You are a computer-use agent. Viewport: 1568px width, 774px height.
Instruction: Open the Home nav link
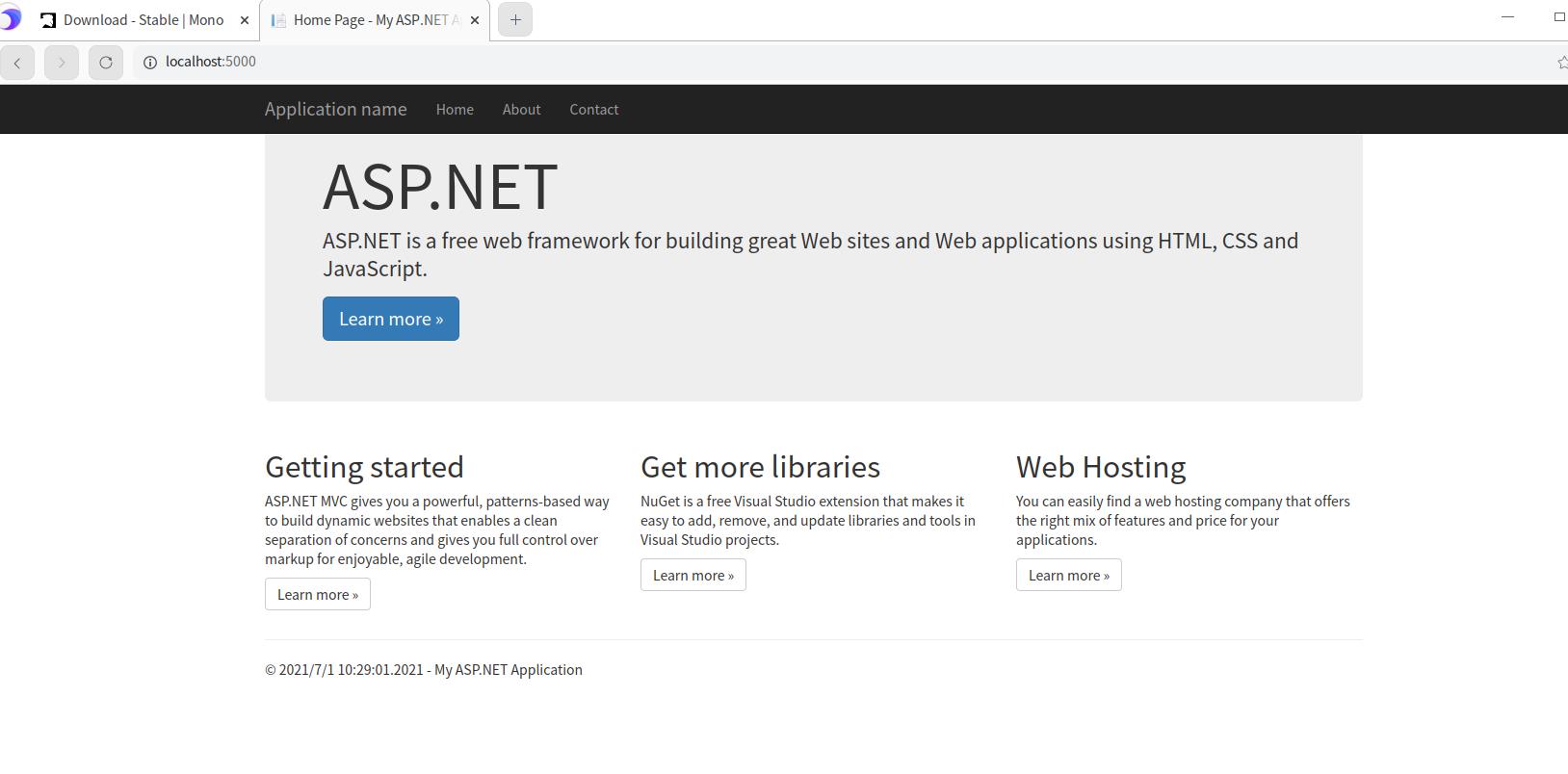(x=455, y=110)
